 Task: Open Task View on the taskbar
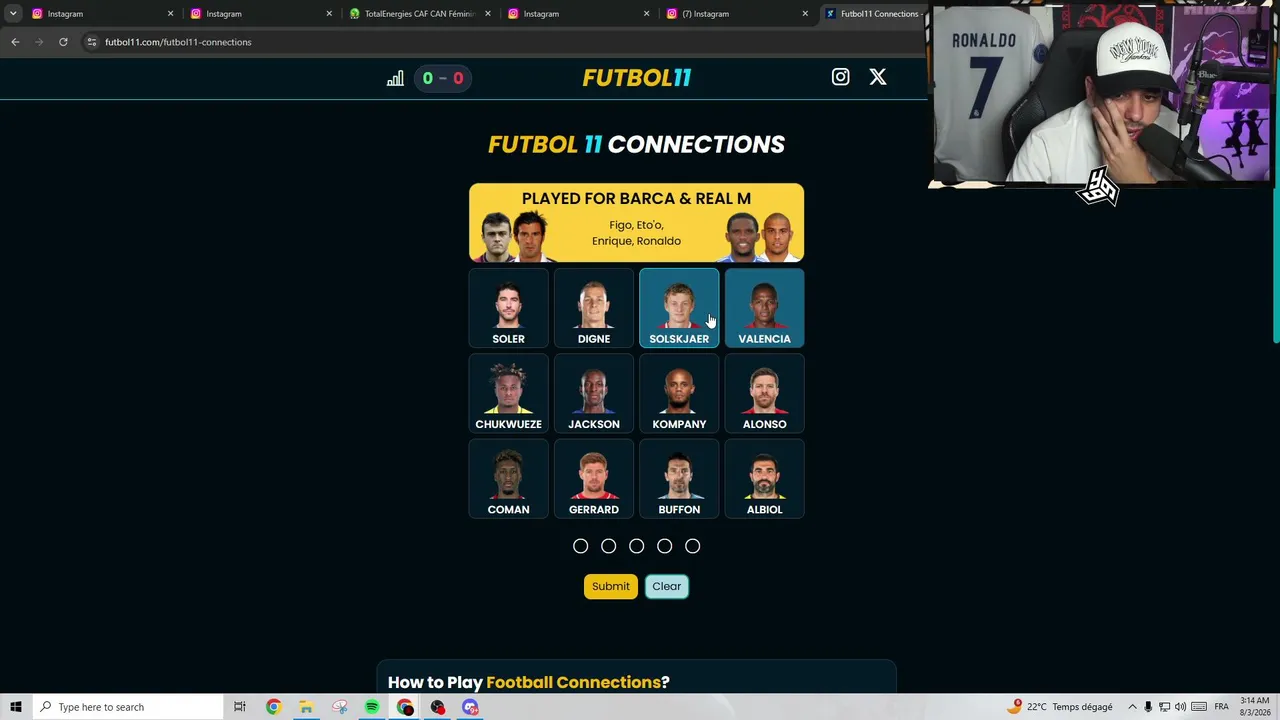coord(239,707)
